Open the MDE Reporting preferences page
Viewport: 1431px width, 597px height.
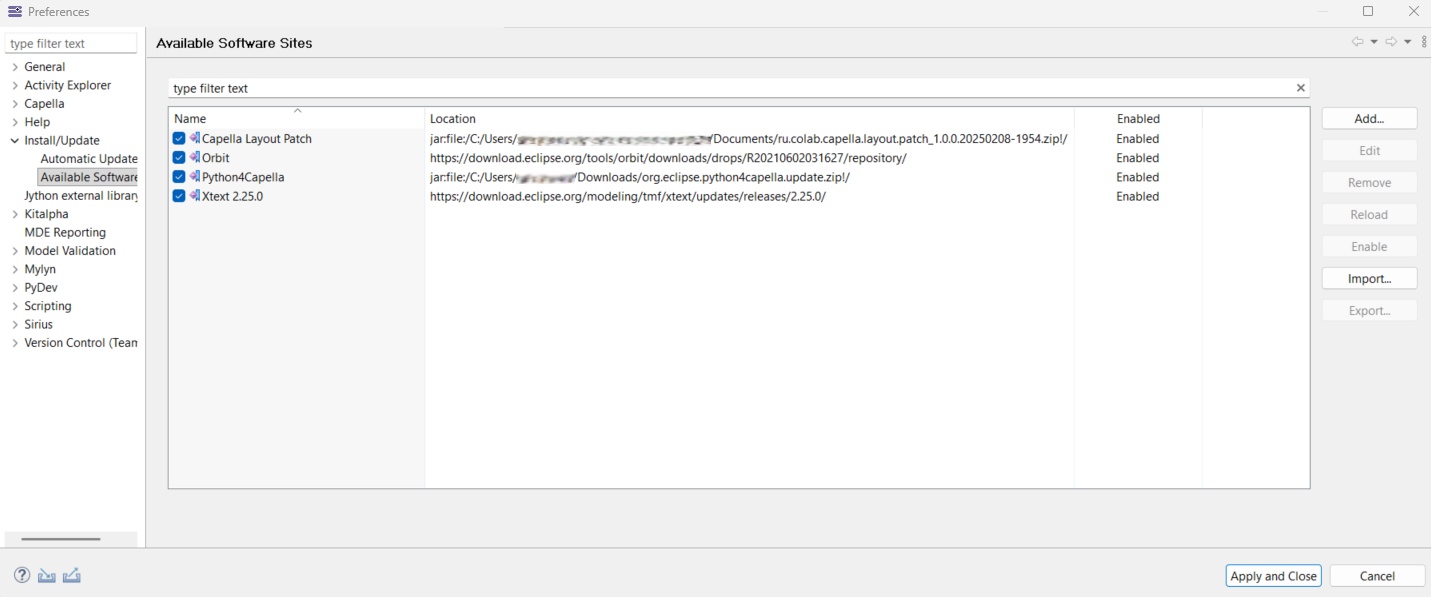(x=65, y=232)
